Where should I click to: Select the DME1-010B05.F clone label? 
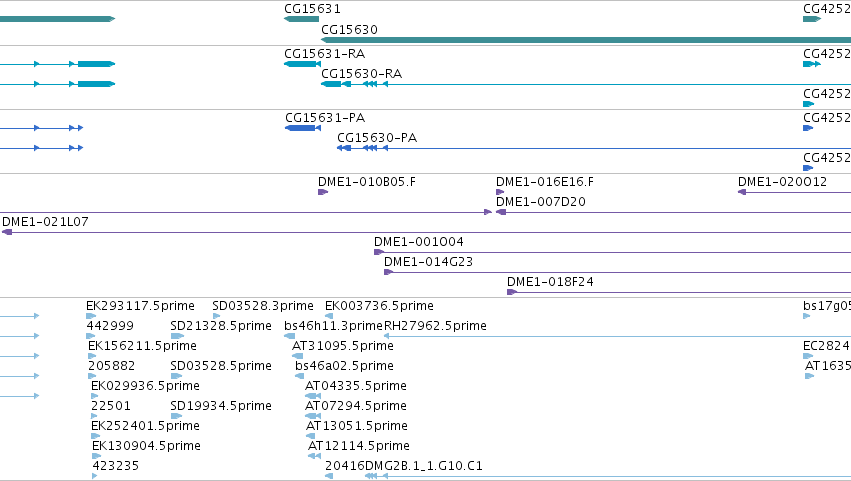point(367,182)
